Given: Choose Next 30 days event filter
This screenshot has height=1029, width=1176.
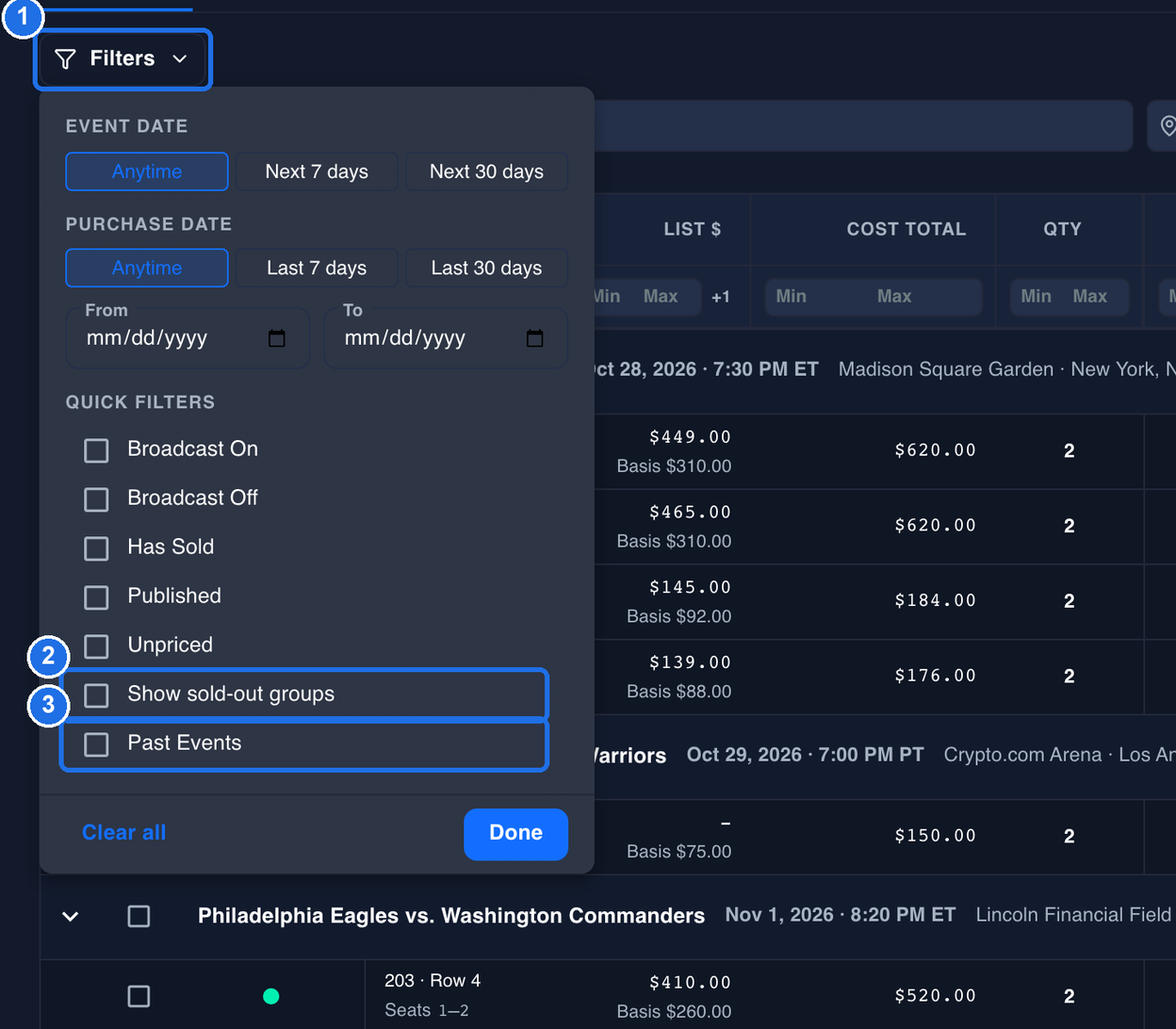Looking at the screenshot, I should 486,171.
